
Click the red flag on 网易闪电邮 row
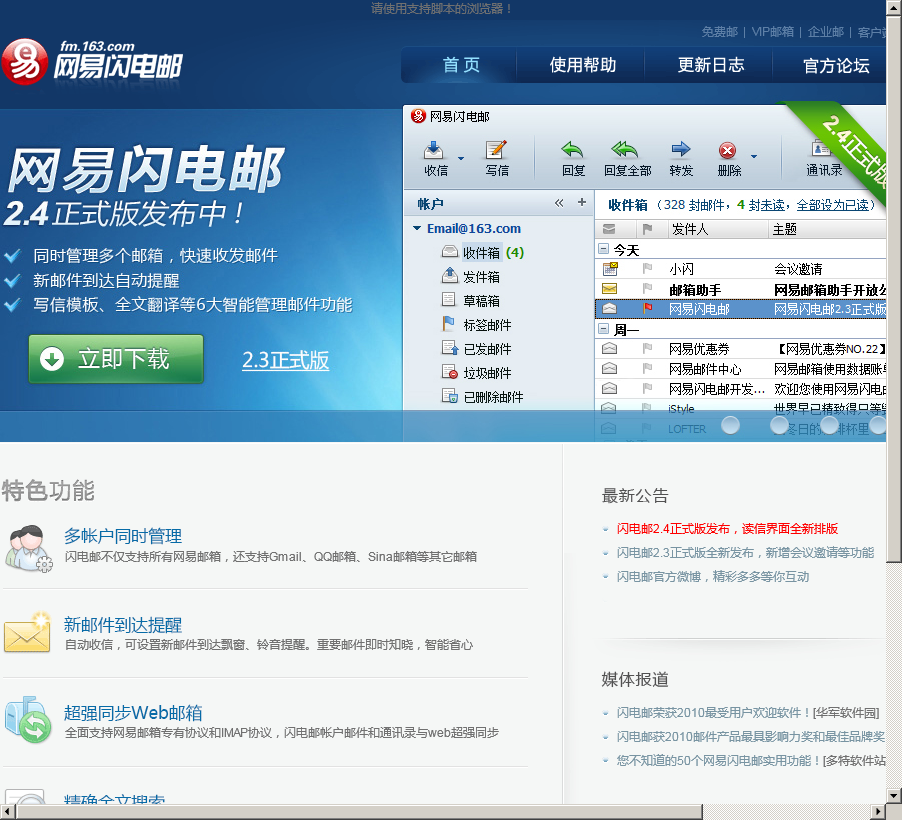(648, 308)
